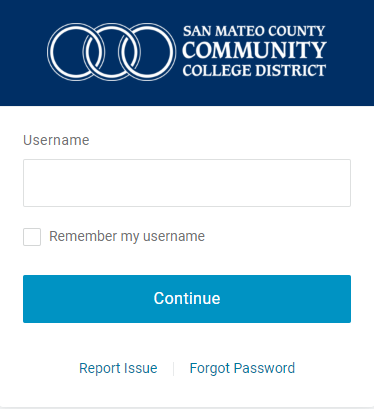Enable remembering username via the square box
This screenshot has width=374, height=409.
pos(32,237)
